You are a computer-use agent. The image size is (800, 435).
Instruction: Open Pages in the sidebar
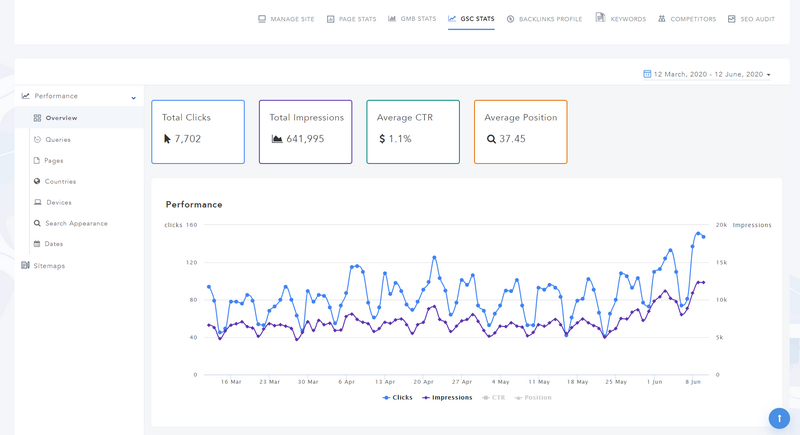[x=54, y=161]
